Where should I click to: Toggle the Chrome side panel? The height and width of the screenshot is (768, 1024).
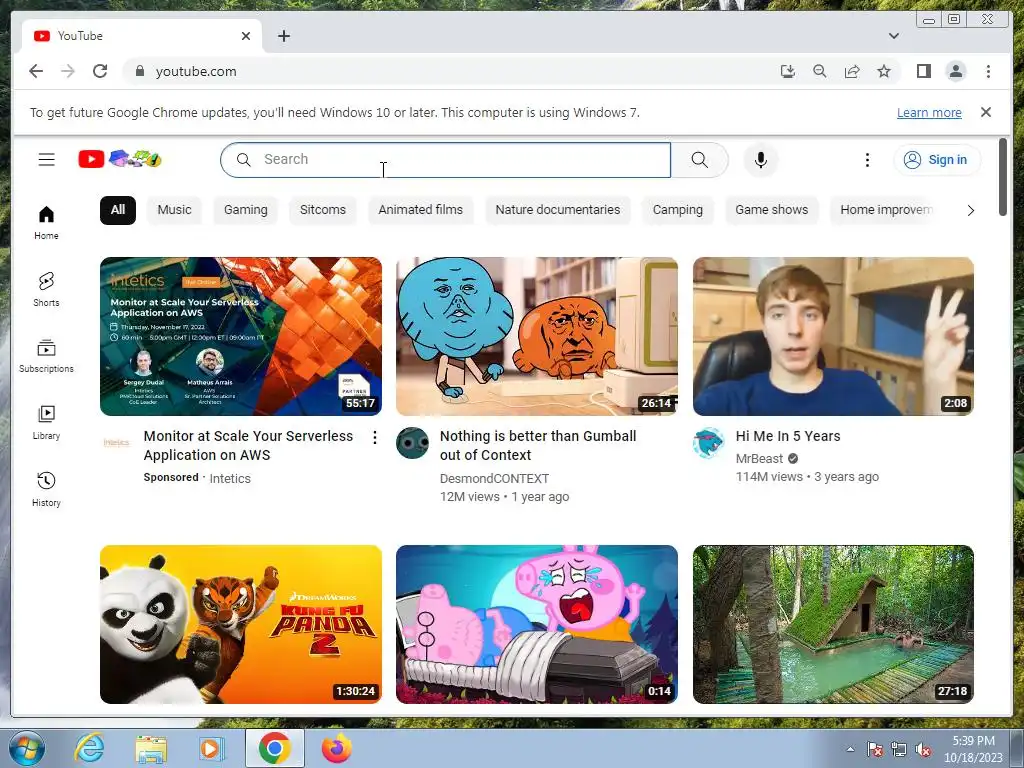click(x=923, y=71)
